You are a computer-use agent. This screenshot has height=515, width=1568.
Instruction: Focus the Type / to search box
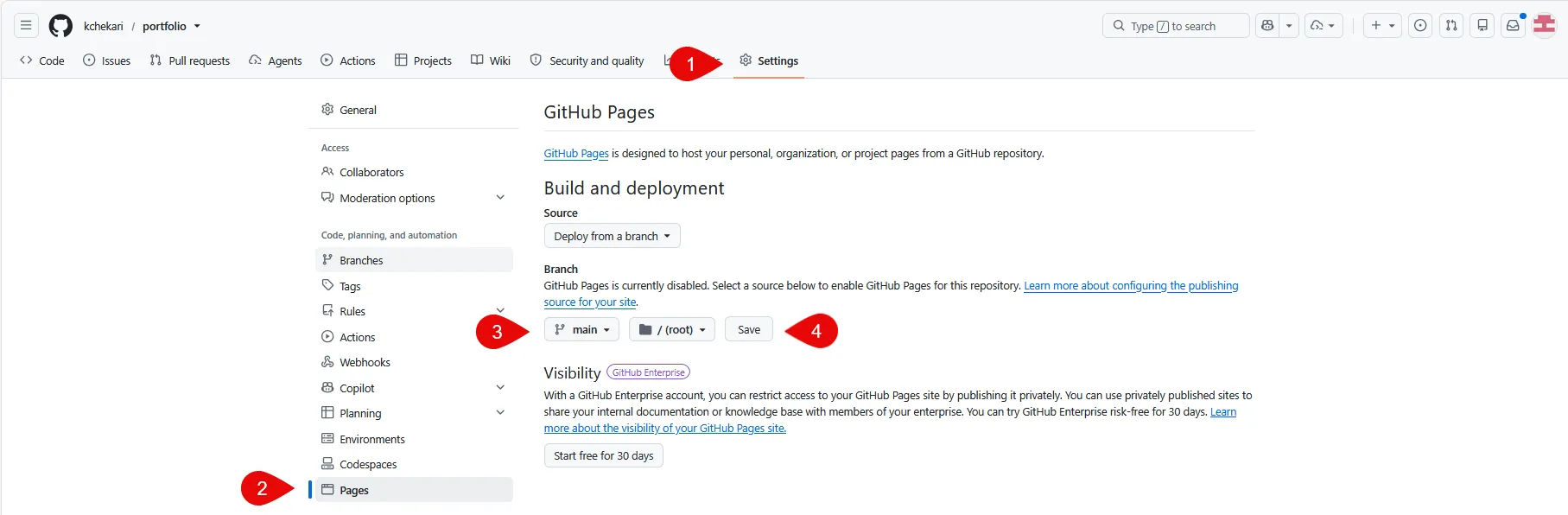pyautogui.click(x=1175, y=26)
